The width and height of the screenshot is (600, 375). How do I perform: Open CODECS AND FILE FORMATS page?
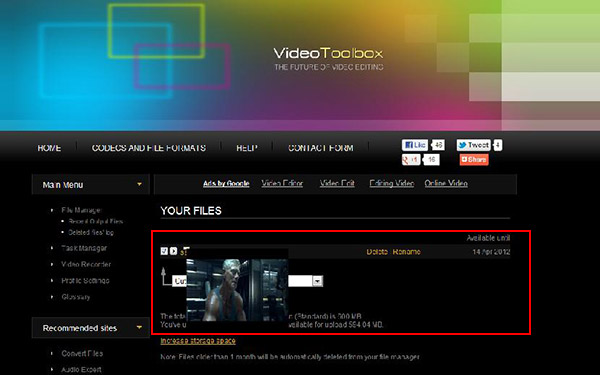coord(149,148)
